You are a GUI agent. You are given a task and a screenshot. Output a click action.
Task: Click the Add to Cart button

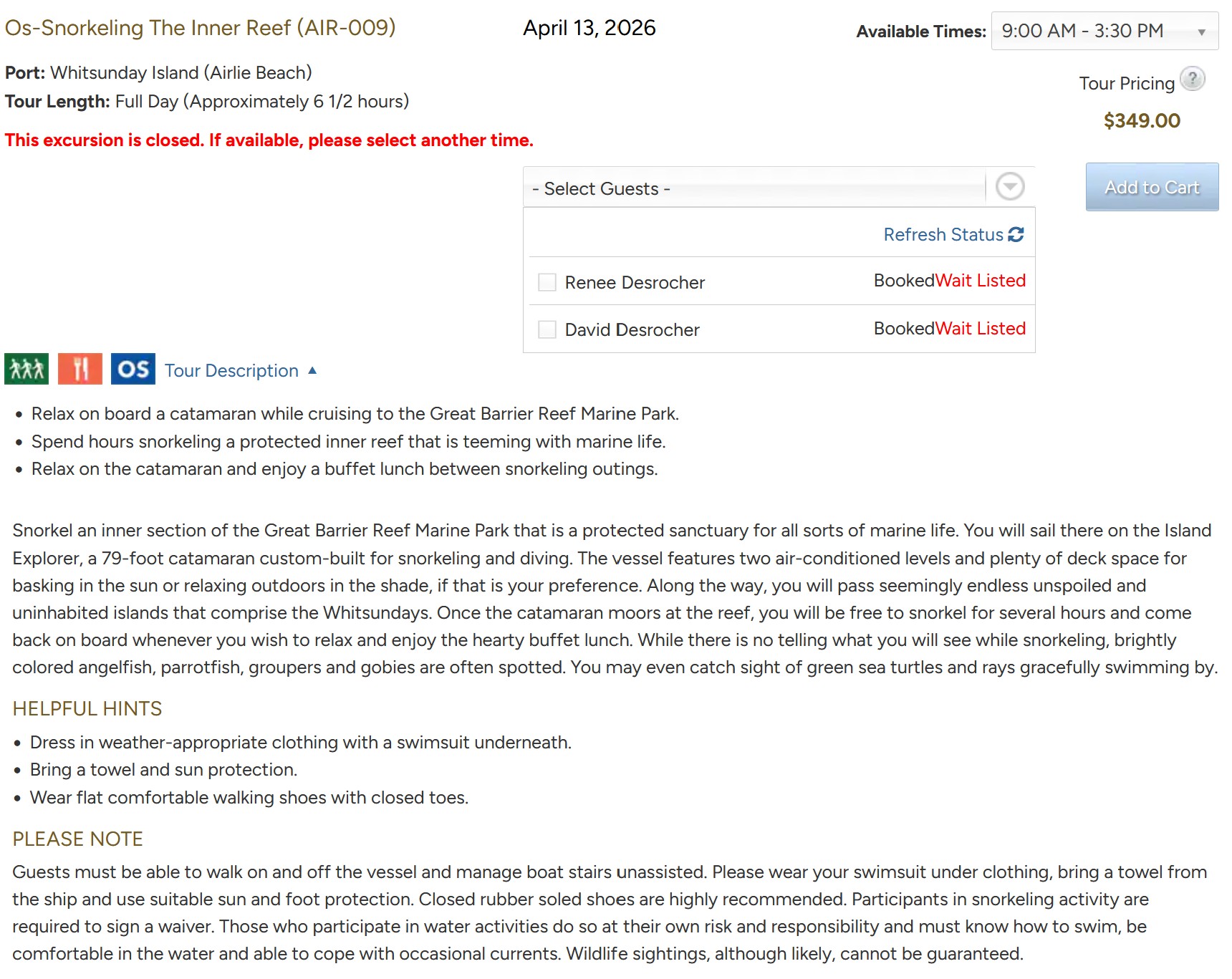pos(1152,187)
